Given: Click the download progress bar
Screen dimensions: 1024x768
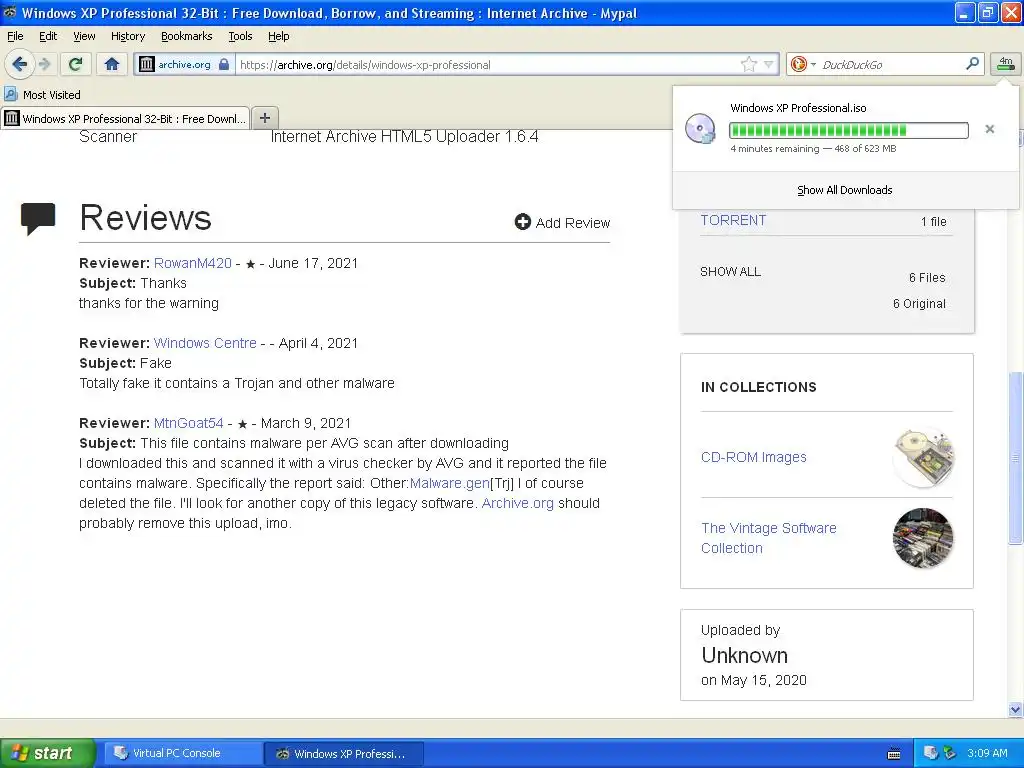Looking at the screenshot, I should pos(848,130).
